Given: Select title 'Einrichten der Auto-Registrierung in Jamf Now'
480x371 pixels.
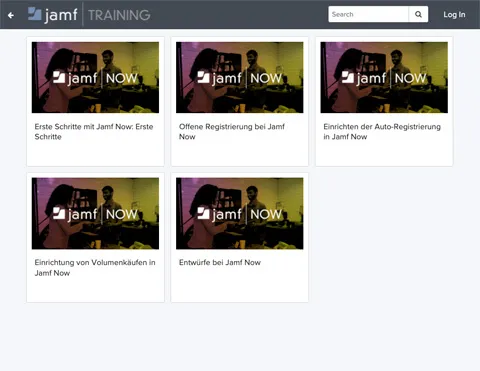Looking at the screenshot, I should click(382, 132).
